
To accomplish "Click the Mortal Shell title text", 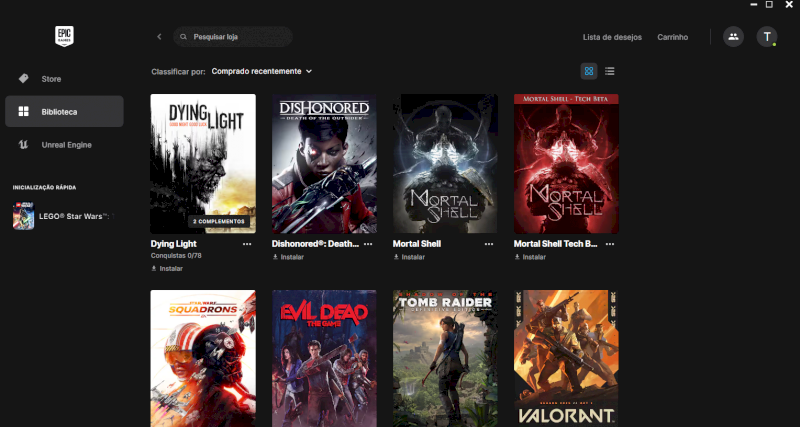I will coord(417,244).
